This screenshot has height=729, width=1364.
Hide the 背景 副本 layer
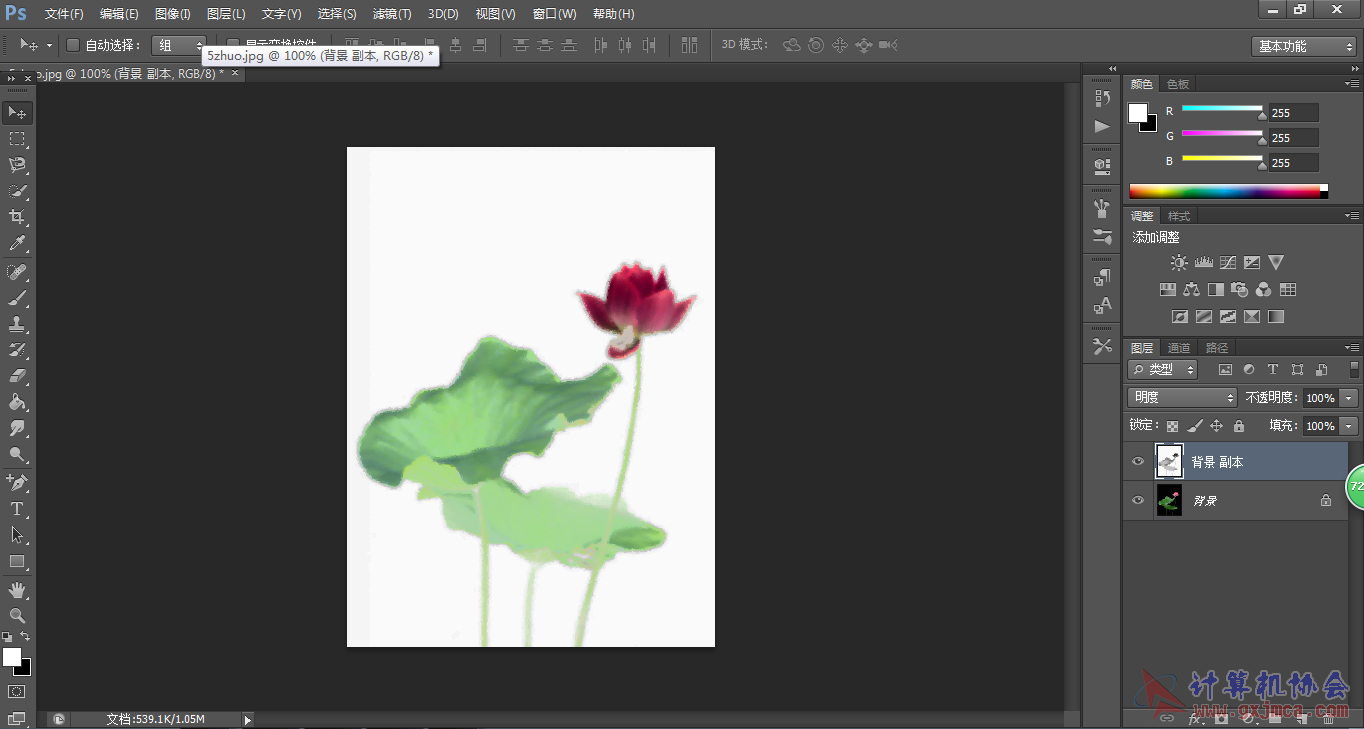coord(1137,462)
